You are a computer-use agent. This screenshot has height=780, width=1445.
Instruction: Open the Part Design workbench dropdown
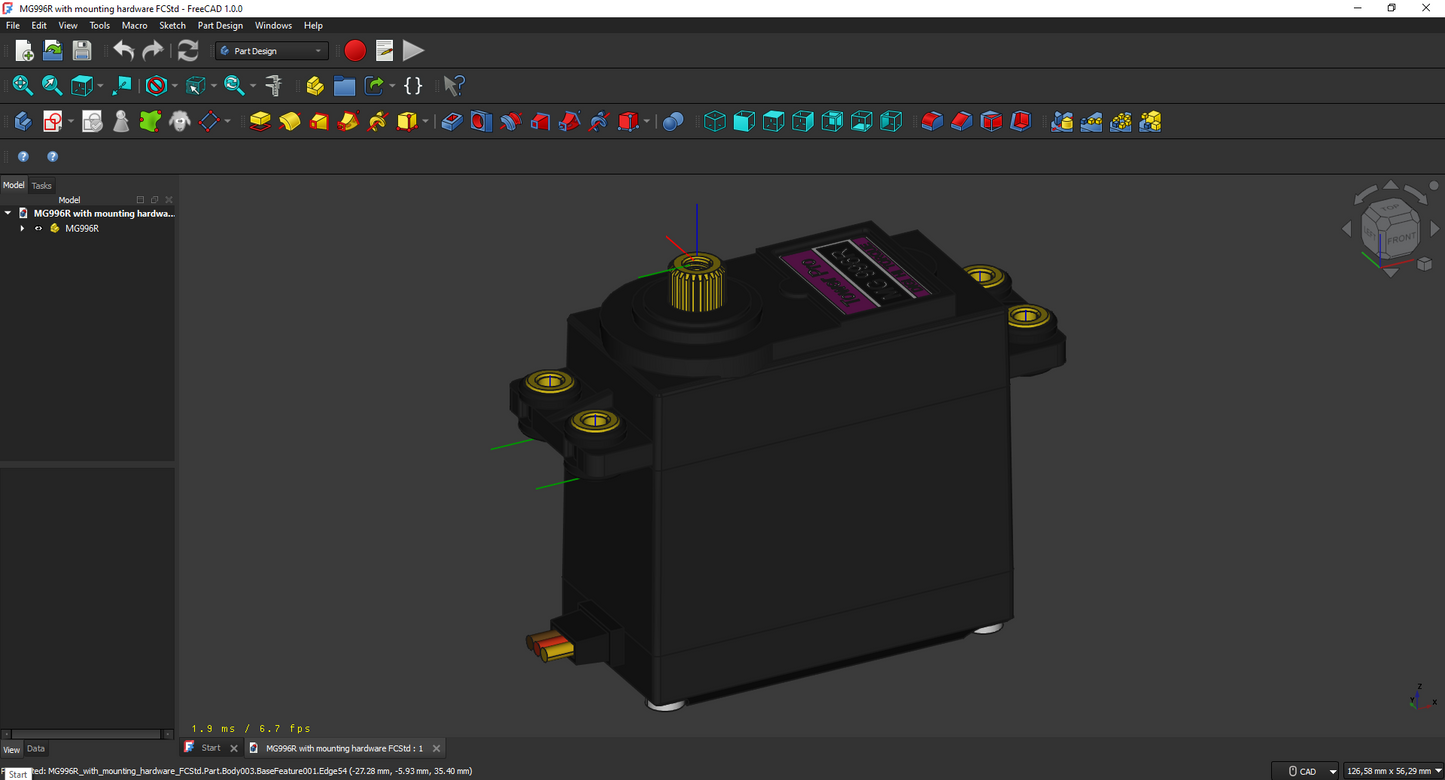point(272,51)
